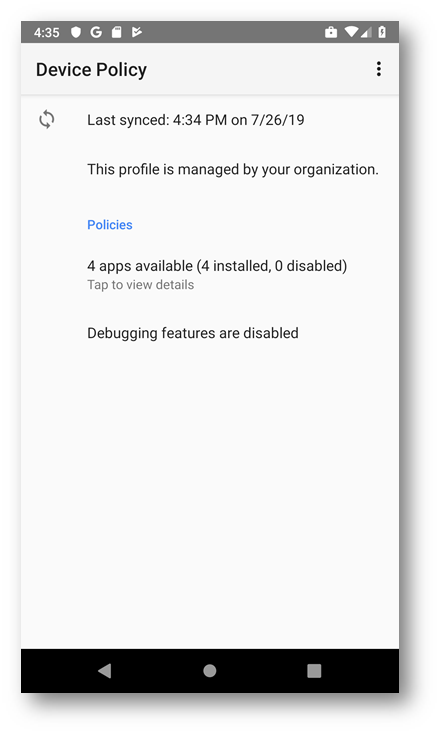The image size is (441, 735).
Task: Tap 'Tap to view details' text
Action: click(141, 285)
